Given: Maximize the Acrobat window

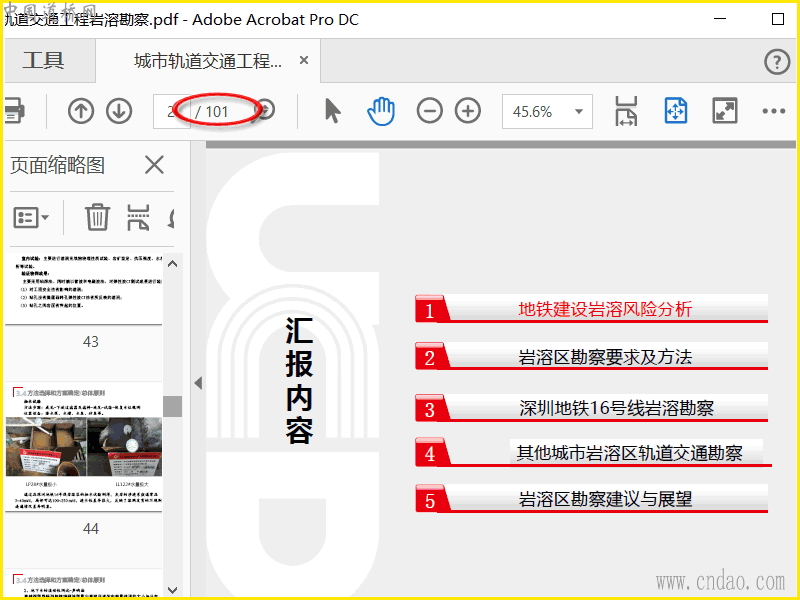Looking at the screenshot, I should point(778,19).
